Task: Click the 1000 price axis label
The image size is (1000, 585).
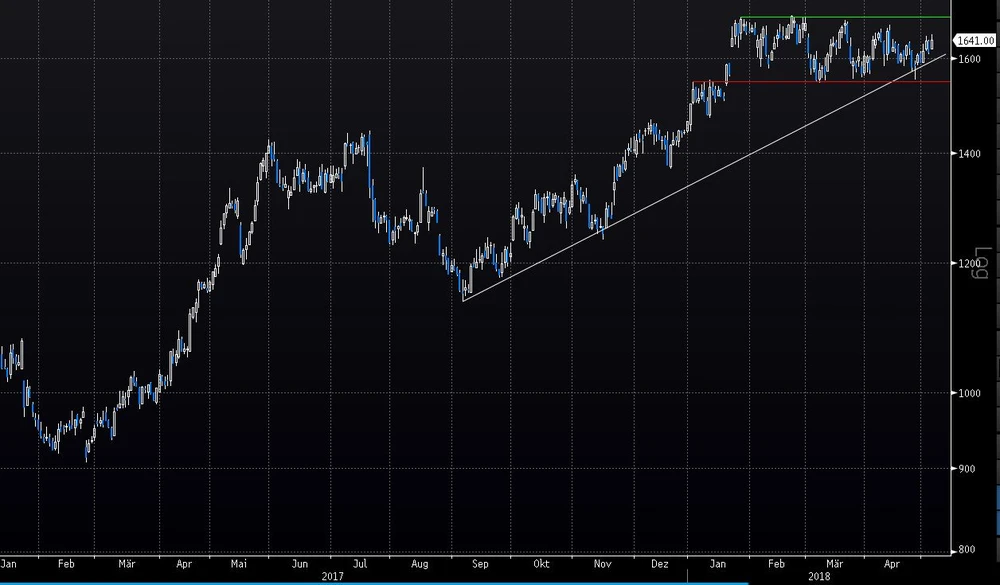Action: click(x=966, y=393)
